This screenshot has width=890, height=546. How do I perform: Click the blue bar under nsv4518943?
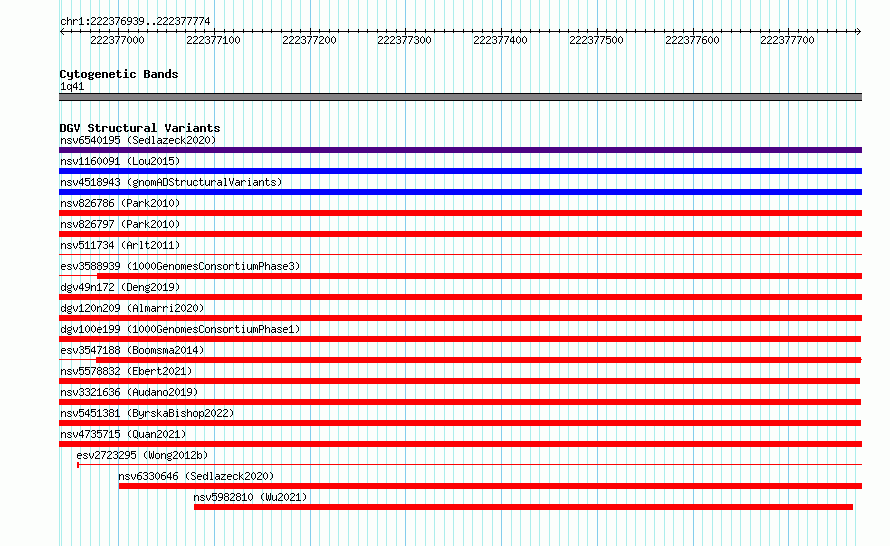460,192
